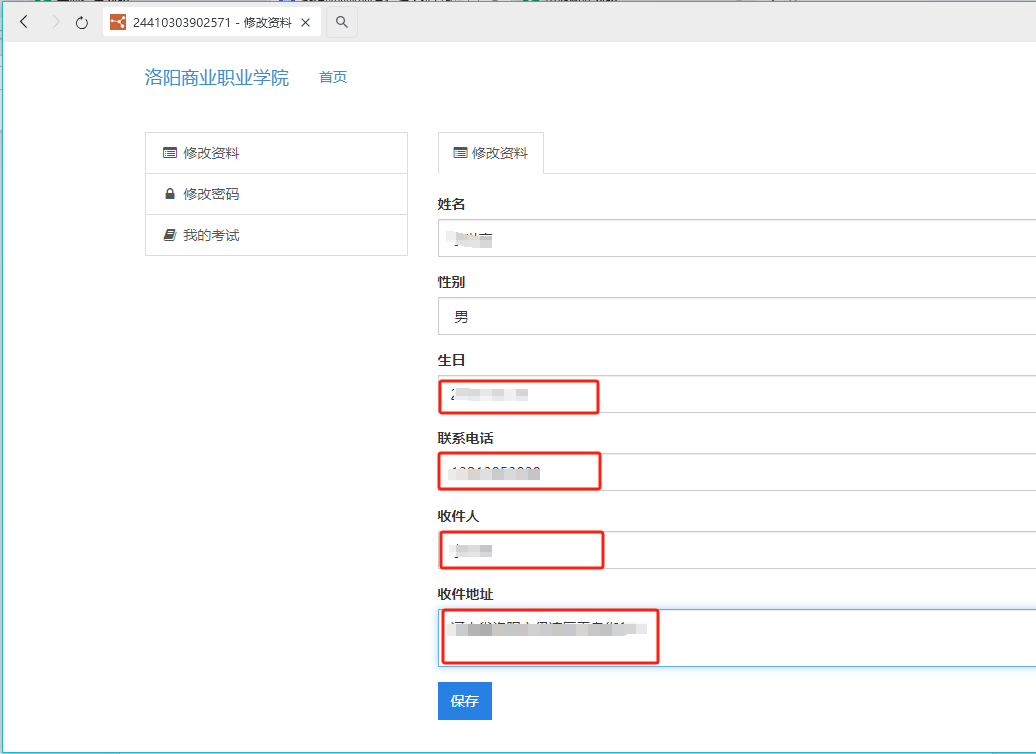Click into the 姓名 input field
1036x754 pixels.
click(736, 239)
